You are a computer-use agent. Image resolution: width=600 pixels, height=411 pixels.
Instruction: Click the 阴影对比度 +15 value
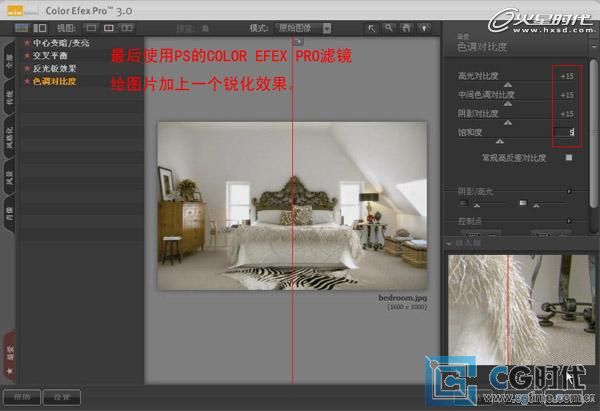click(567, 114)
